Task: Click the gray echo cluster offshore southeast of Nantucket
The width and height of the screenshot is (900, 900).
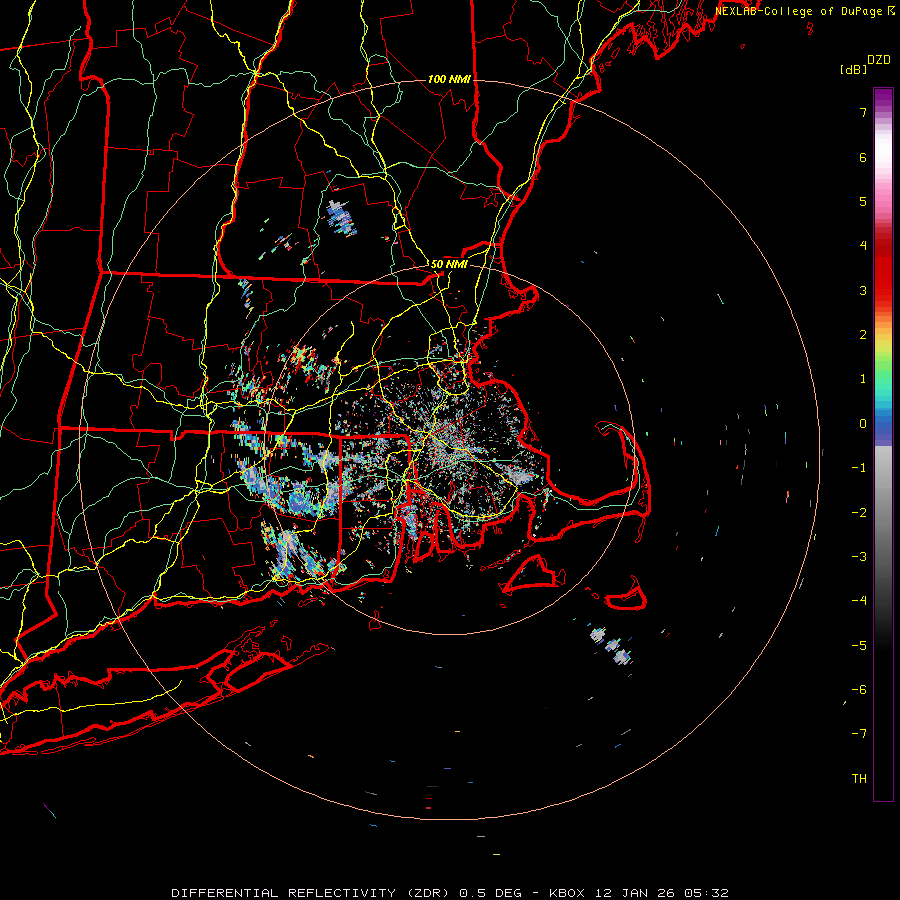Action: pos(612,645)
